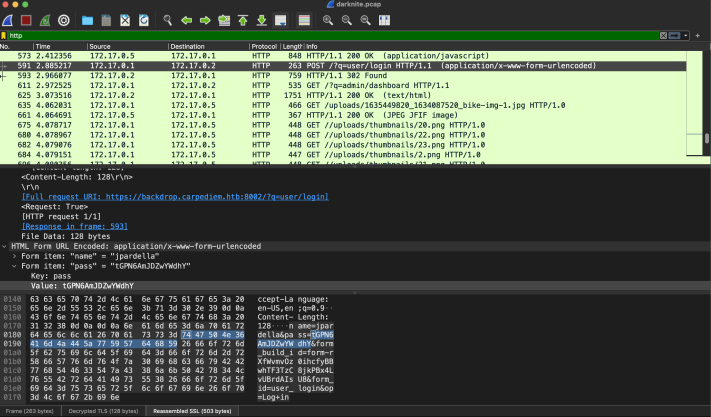This screenshot has width=711, height=417.
Task: Collapse the HTML Form URL Encoded tree
Action: click(5, 245)
